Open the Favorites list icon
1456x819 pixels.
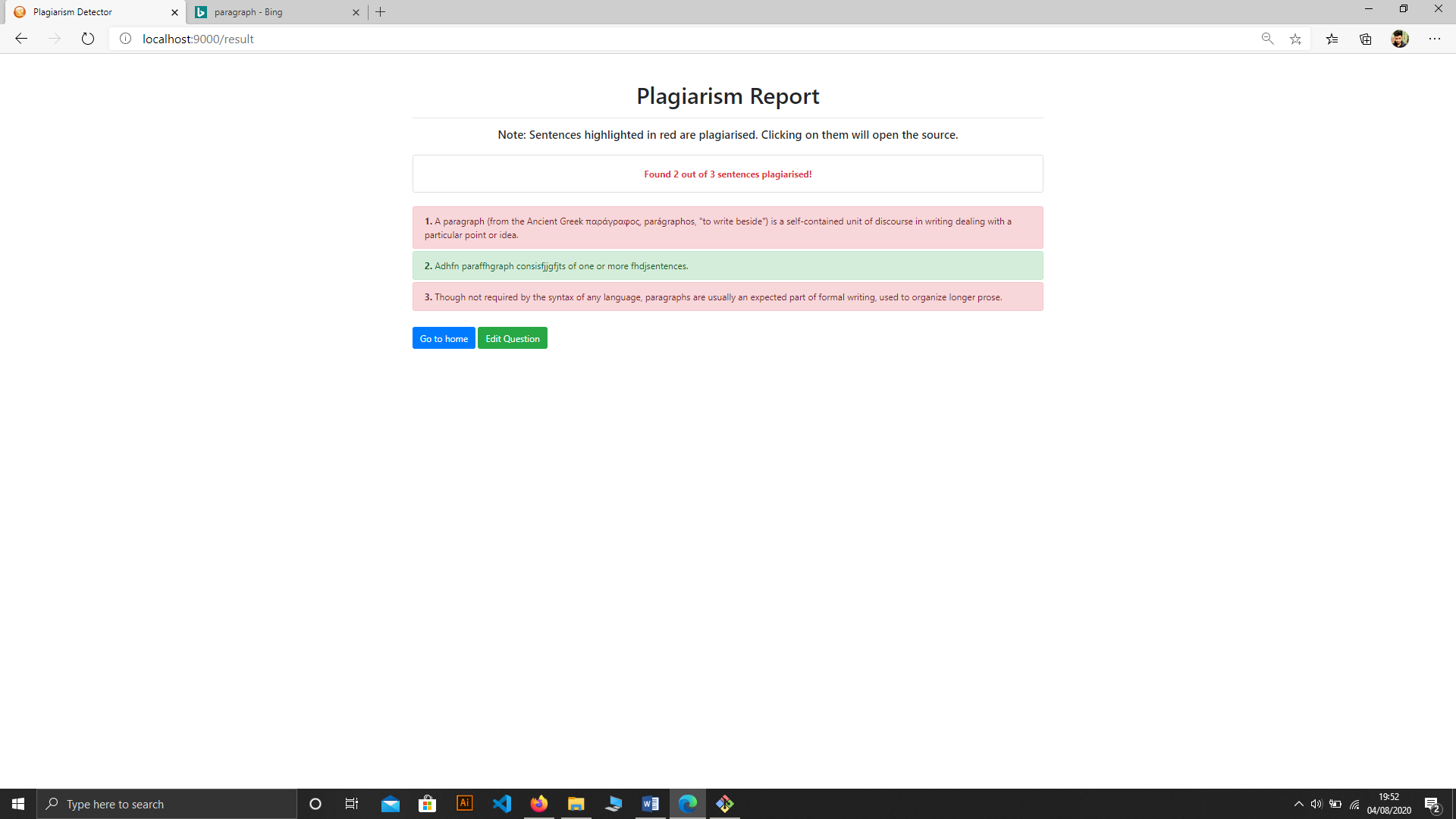pyautogui.click(x=1332, y=39)
